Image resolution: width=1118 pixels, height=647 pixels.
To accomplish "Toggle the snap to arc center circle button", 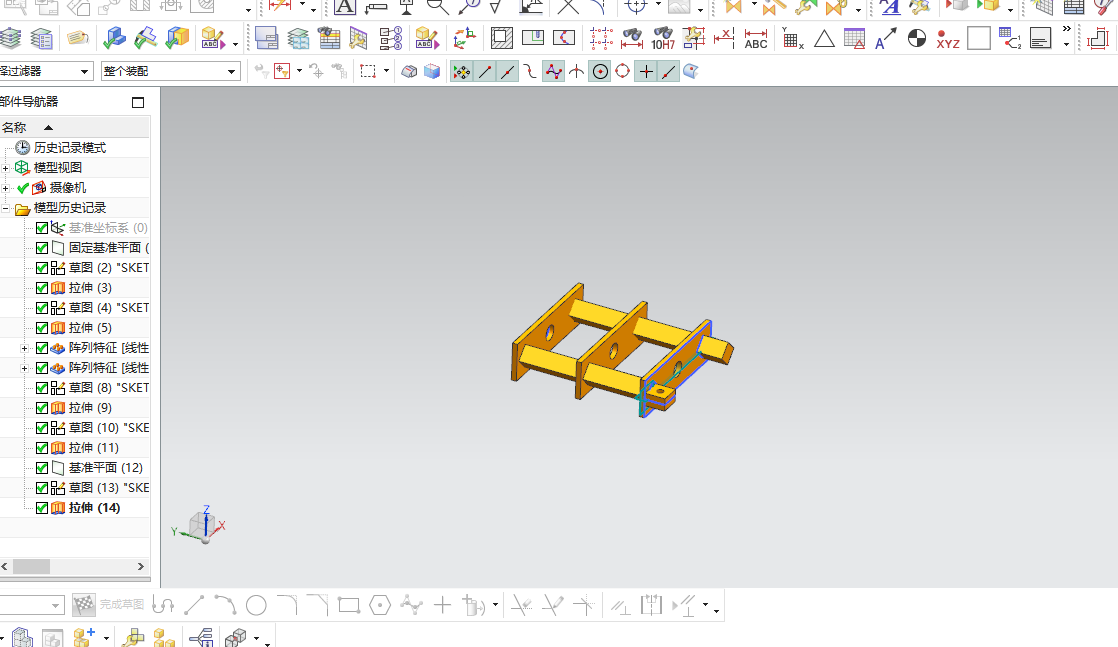I will pos(600,71).
